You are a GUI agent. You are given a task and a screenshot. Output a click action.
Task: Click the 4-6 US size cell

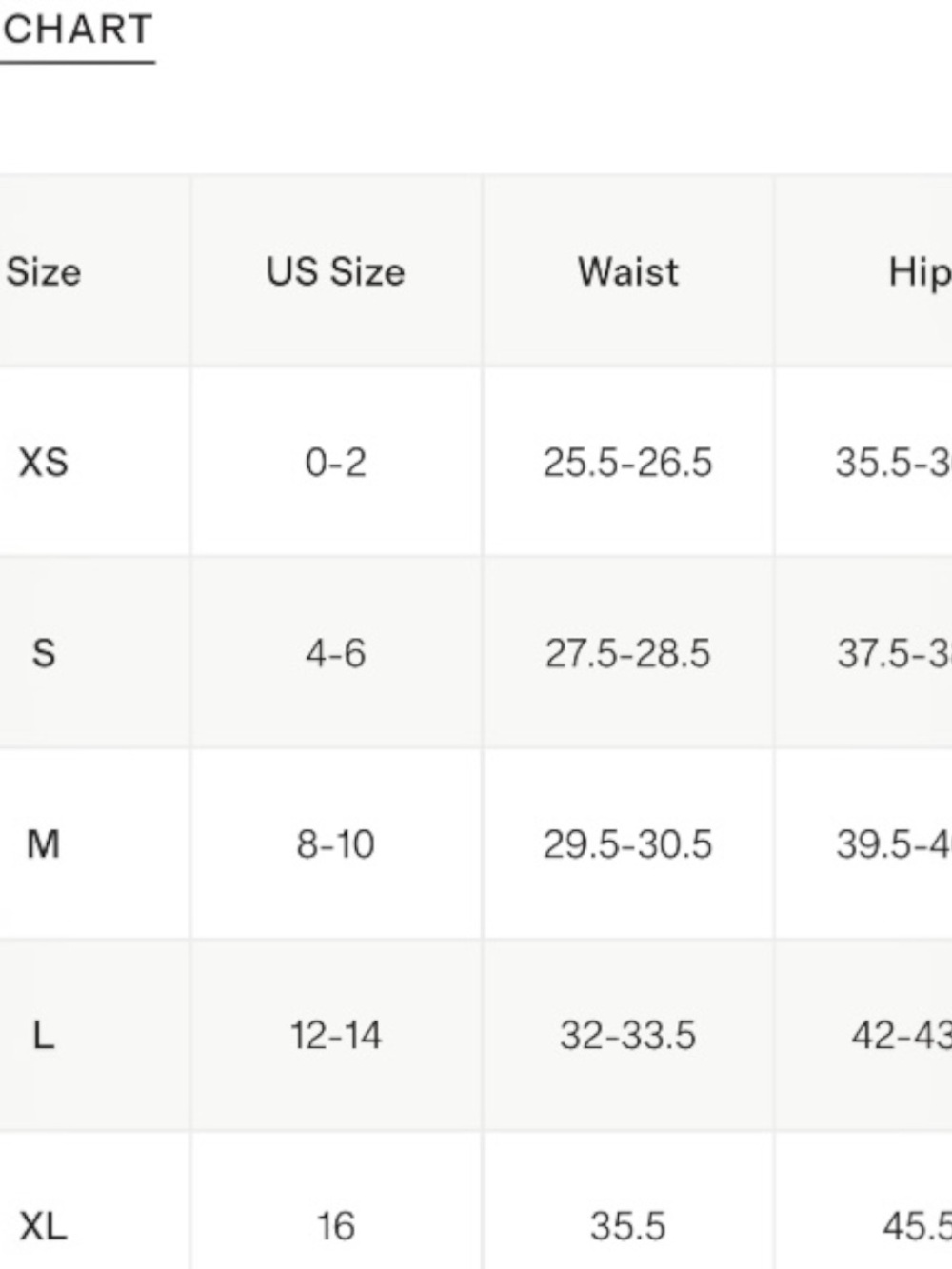335,653
